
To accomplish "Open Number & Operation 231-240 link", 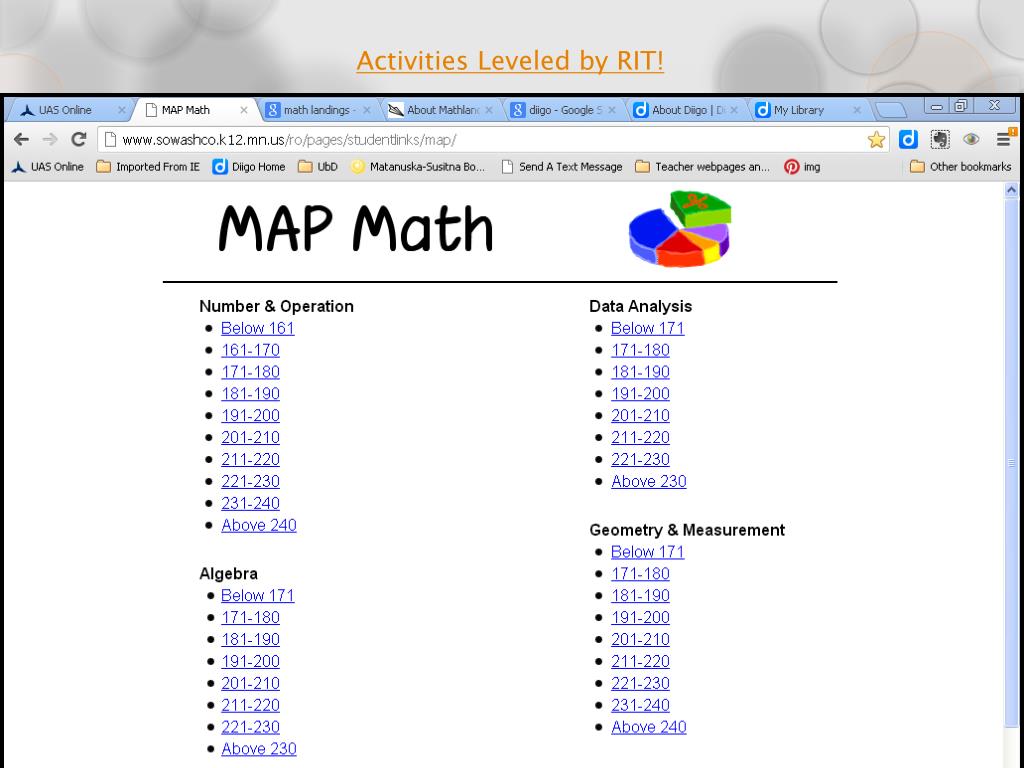I will [250, 503].
